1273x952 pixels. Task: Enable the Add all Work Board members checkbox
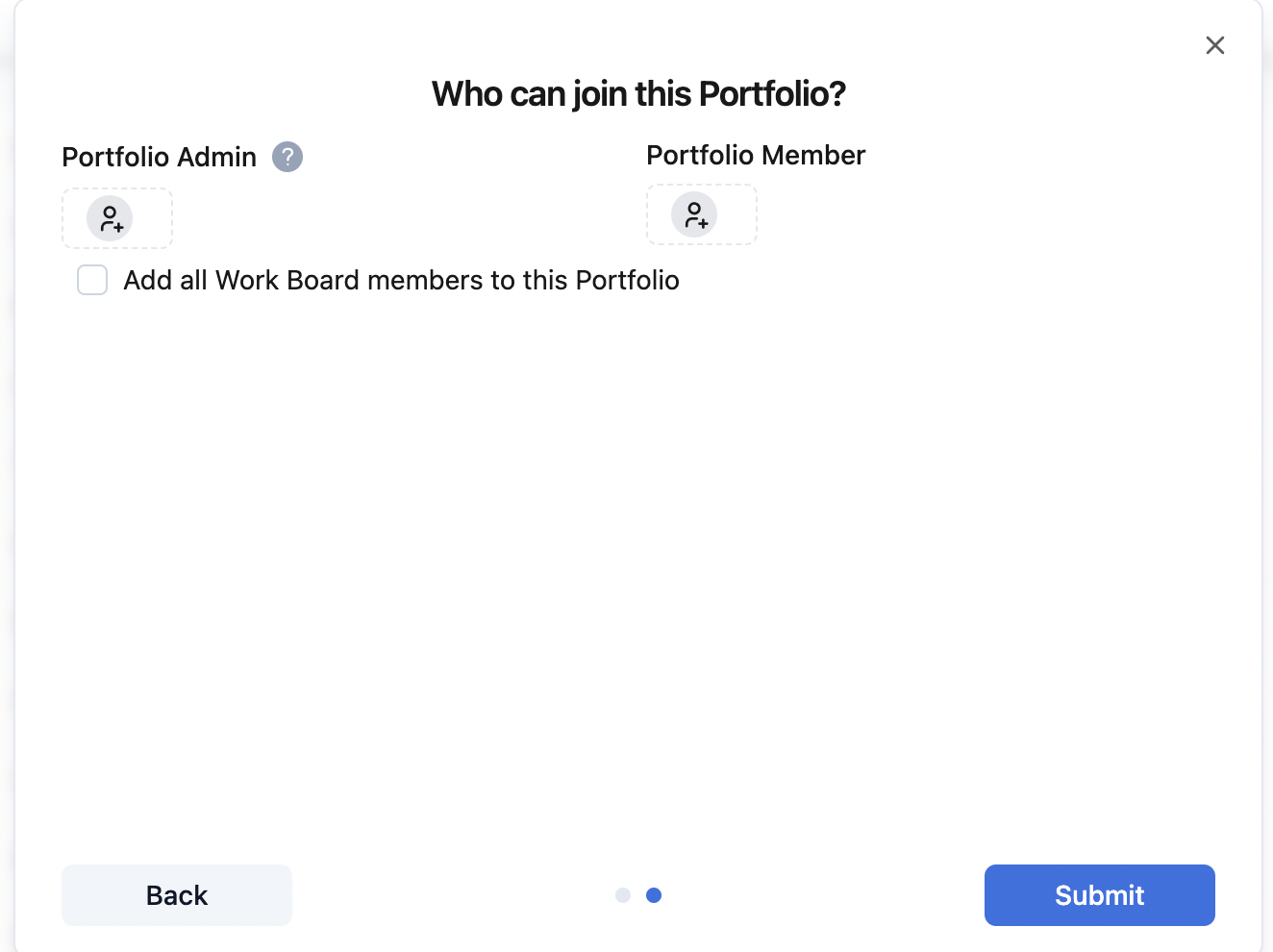pyautogui.click(x=91, y=280)
